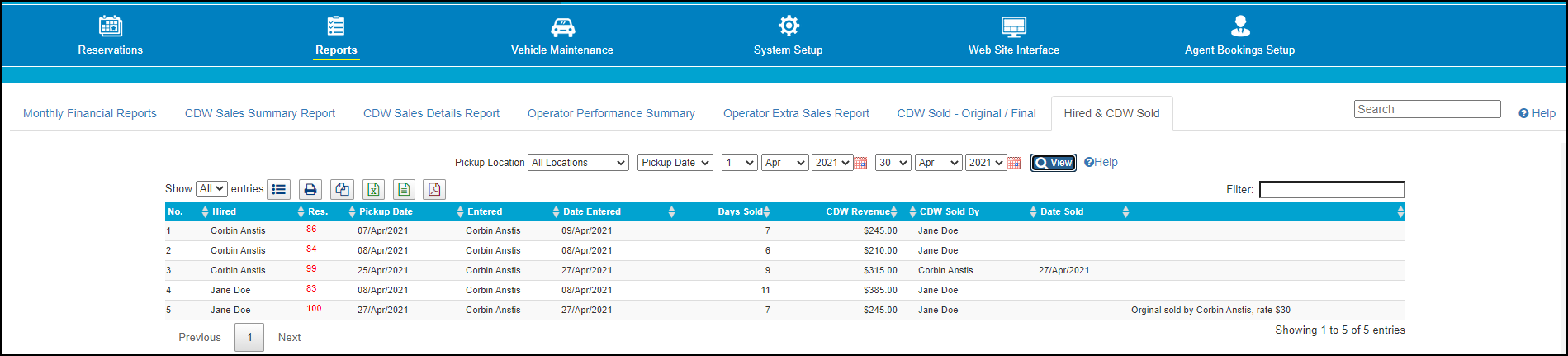1568x356 pixels.
Task: Click Date Sold value 27/Apr/2021
Action: (1063, 270)
